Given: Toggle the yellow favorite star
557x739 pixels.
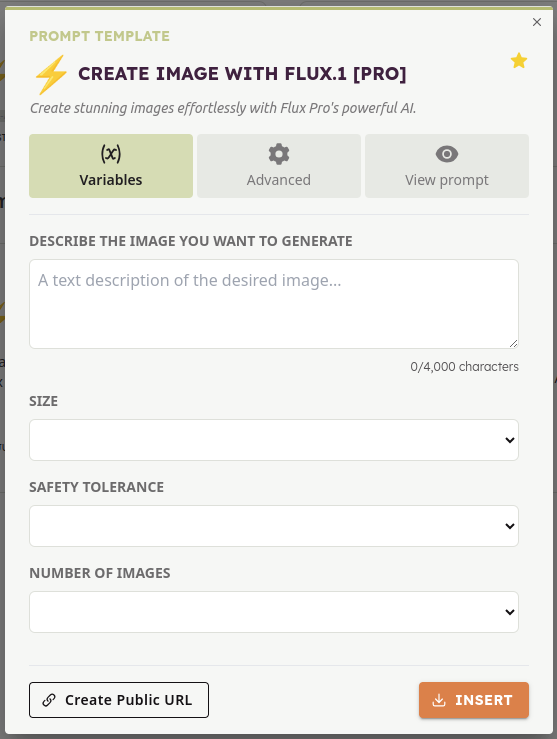Looking at the screenshot, I should point(519,61).
